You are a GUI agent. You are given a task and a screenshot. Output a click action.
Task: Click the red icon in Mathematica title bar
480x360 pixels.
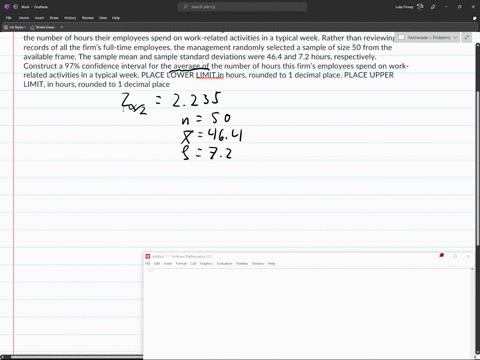(x=442, y=255)
